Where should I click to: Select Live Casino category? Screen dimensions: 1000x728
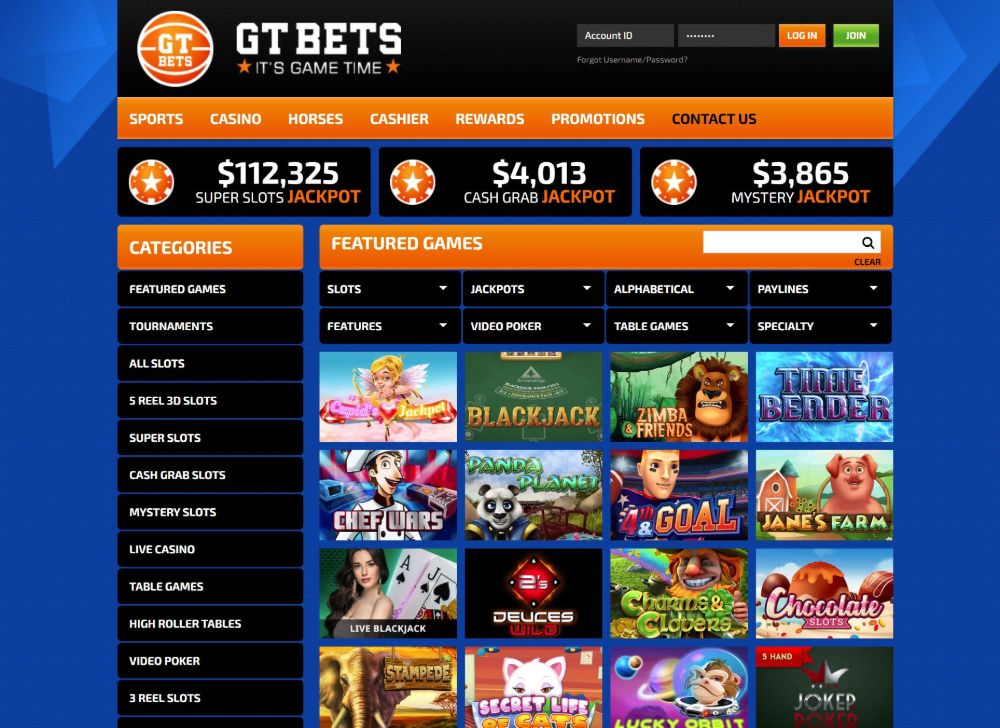(x=210, y=549)
